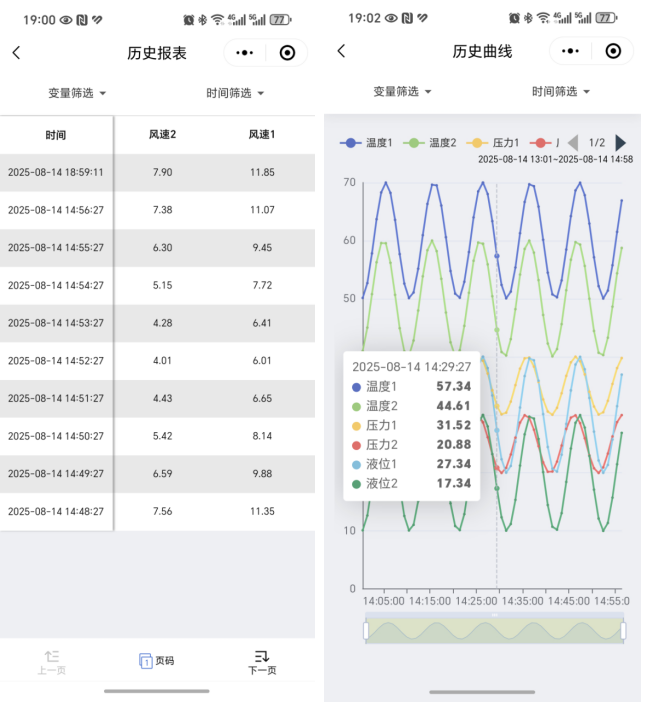
Task: Click 压力1 value 31.52 in tooltip
Action: 454,425
